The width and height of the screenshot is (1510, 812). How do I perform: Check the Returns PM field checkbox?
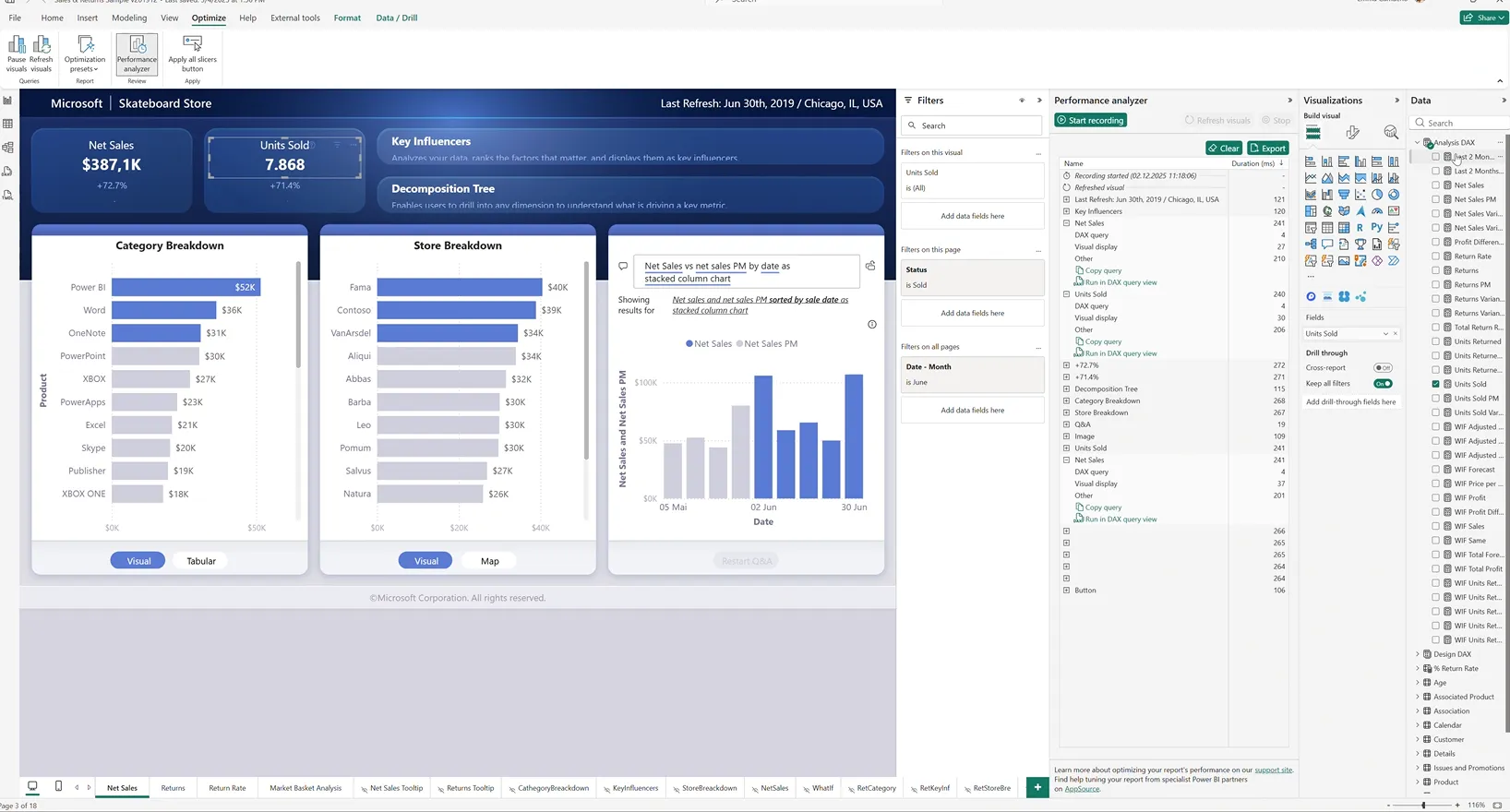click(1435, 285)
